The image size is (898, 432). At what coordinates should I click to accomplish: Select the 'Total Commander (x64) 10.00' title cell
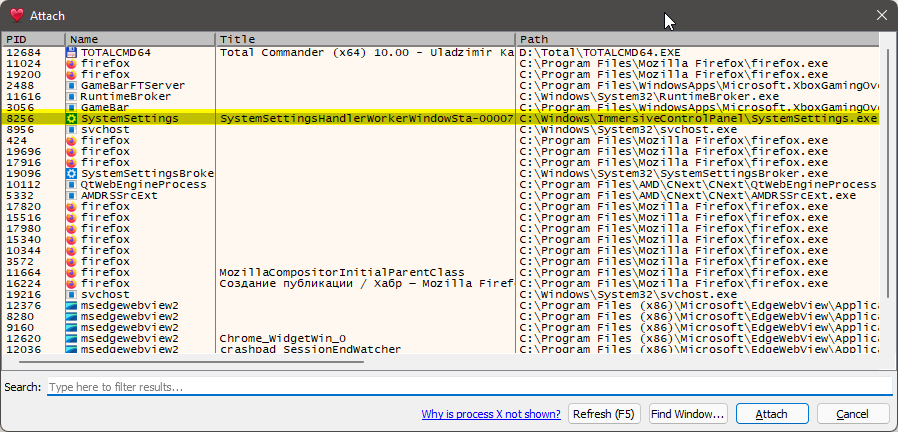(367, 53)
